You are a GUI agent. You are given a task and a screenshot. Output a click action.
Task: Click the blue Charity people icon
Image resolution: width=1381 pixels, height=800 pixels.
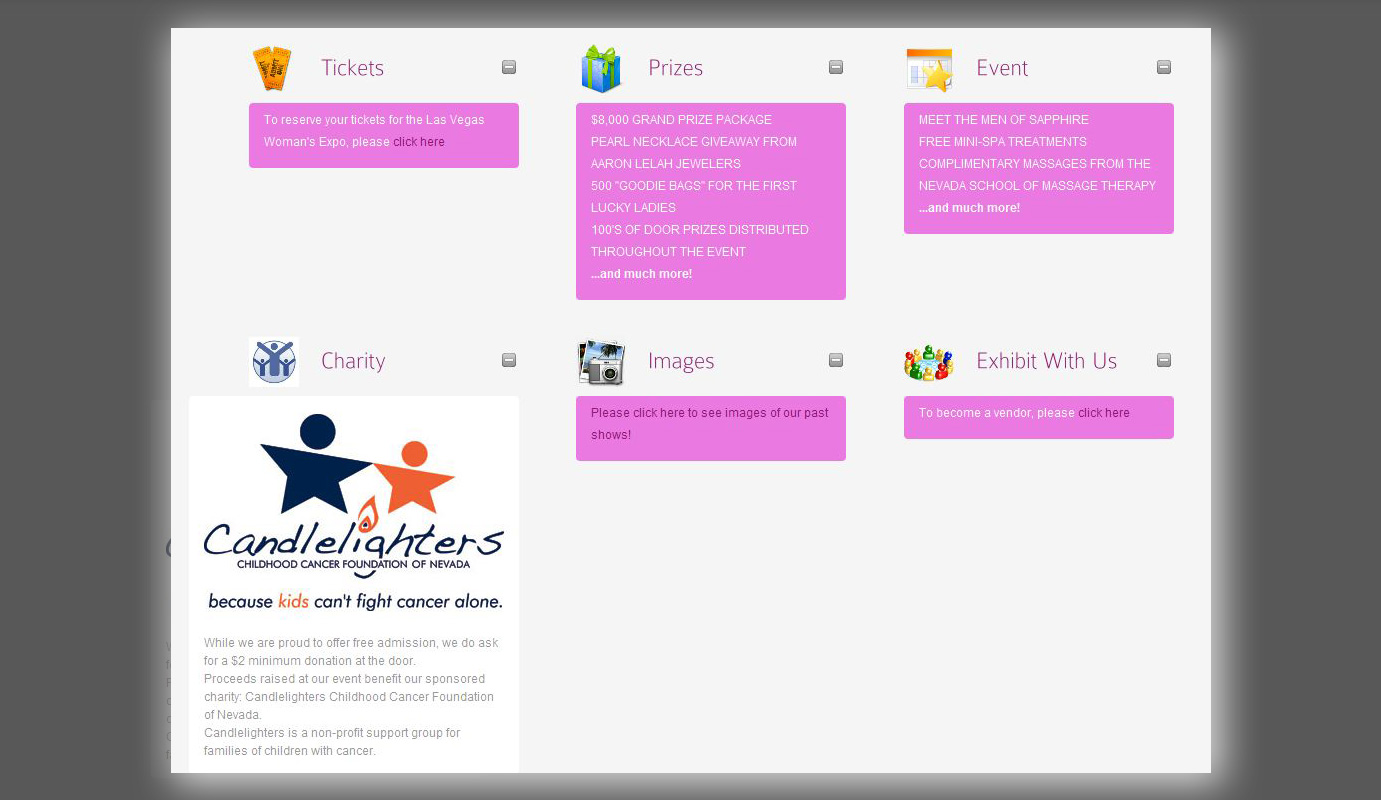[x=274, y=362]
